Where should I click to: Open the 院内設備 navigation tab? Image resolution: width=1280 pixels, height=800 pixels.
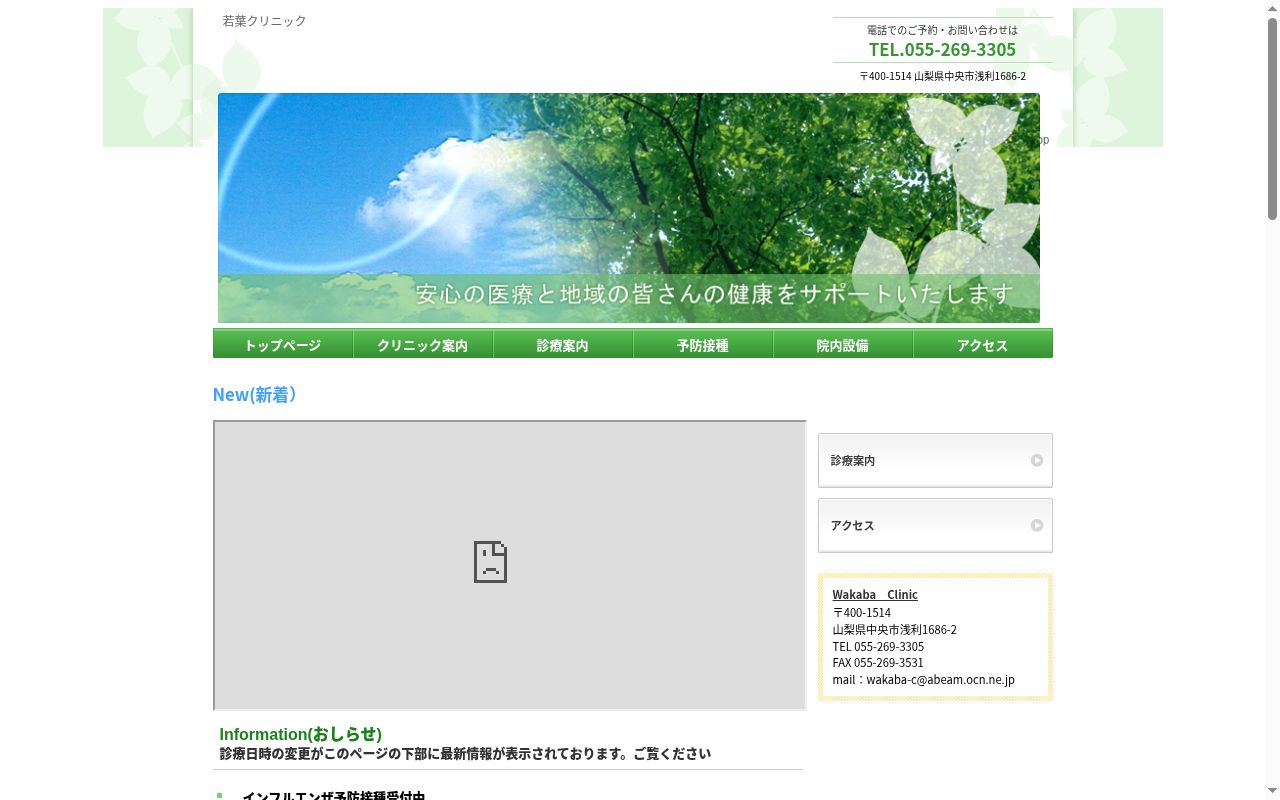click(843, 344)
